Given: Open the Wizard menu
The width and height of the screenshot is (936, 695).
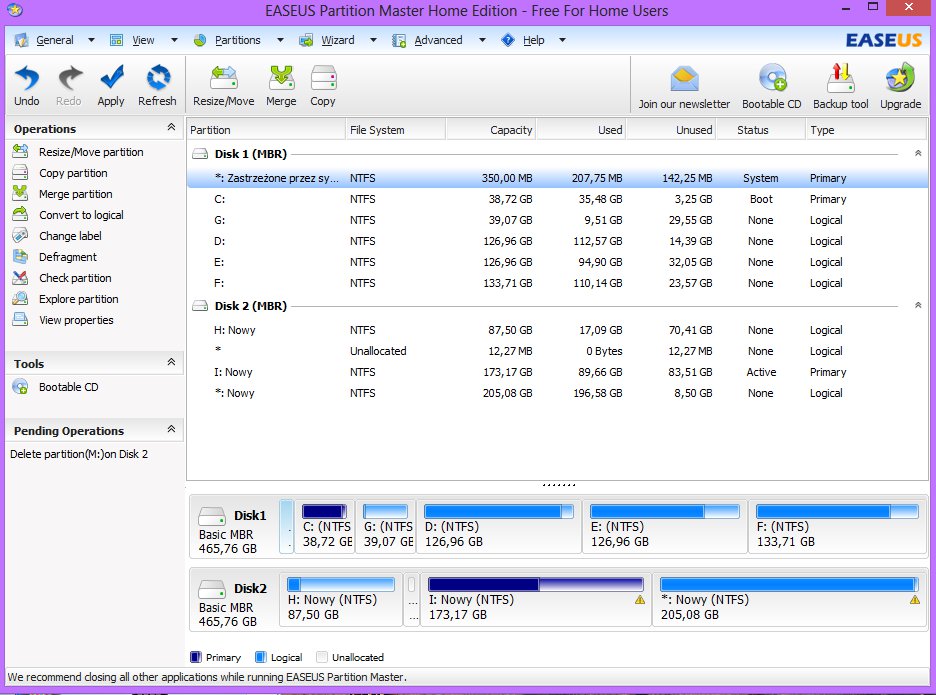Looking at the screenshot, I should [x=338, y=40].
